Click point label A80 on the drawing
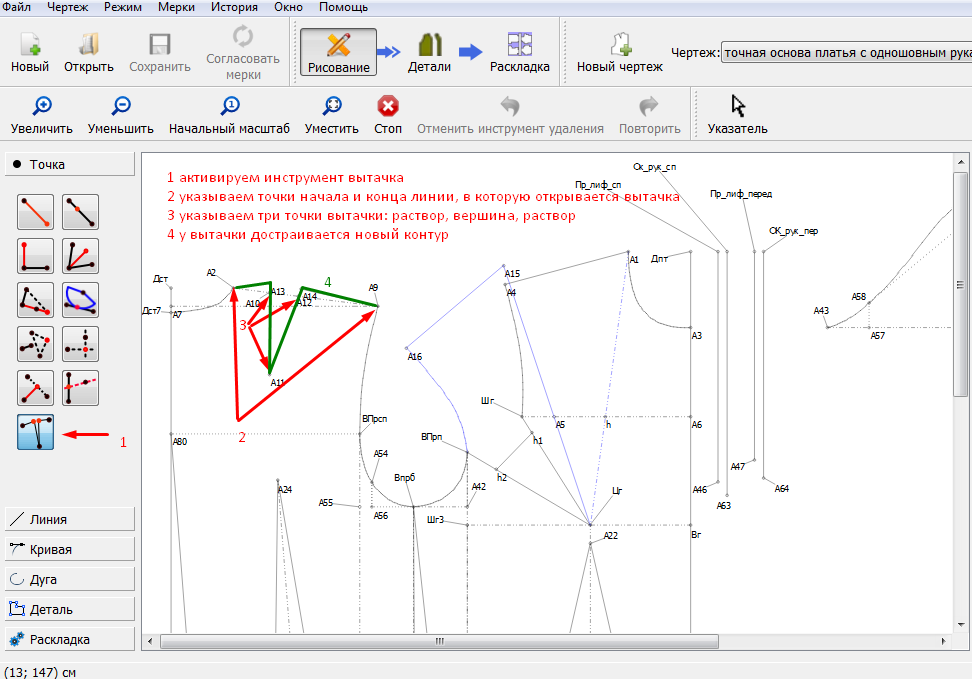Viewport: 972px width, 679px height. click(180, 442)
